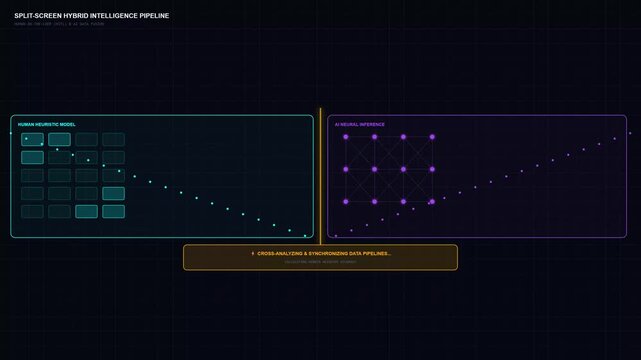641x360 pixels.
Task: Select bottom-right highlighted cell in heuristic grid
Action: point(114,212)
